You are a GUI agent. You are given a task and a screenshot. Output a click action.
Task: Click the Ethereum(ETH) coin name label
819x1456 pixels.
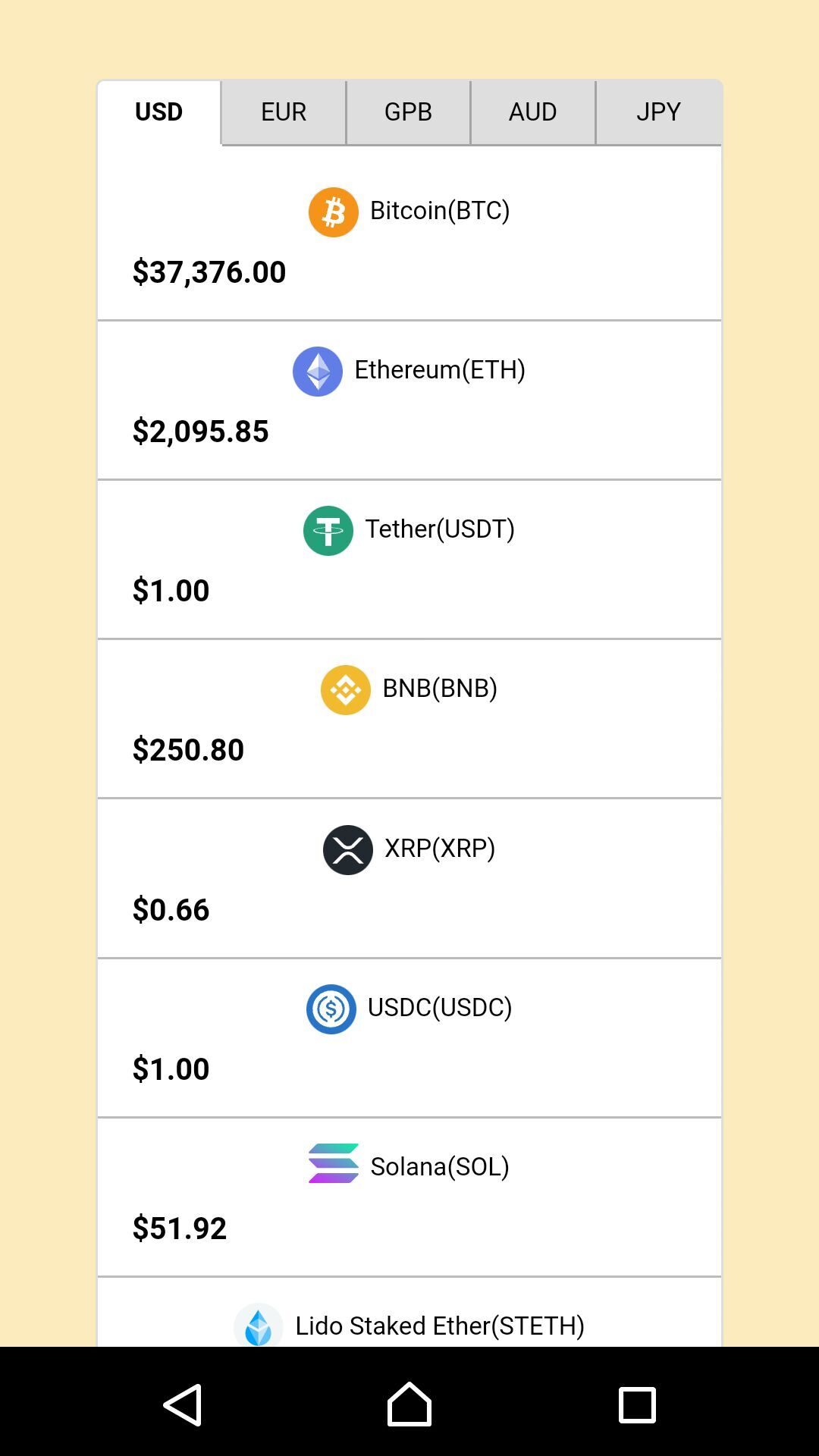tap(440, 370)
